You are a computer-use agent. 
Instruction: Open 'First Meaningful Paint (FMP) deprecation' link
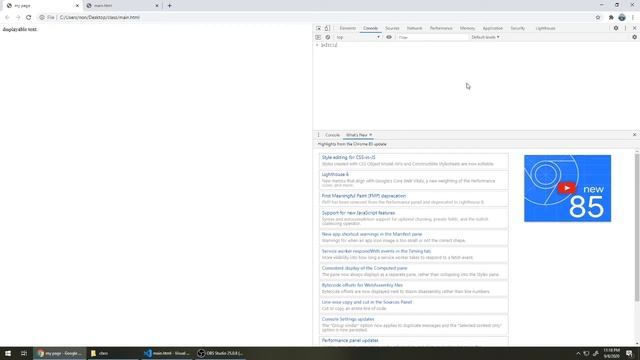coord(364,196)
